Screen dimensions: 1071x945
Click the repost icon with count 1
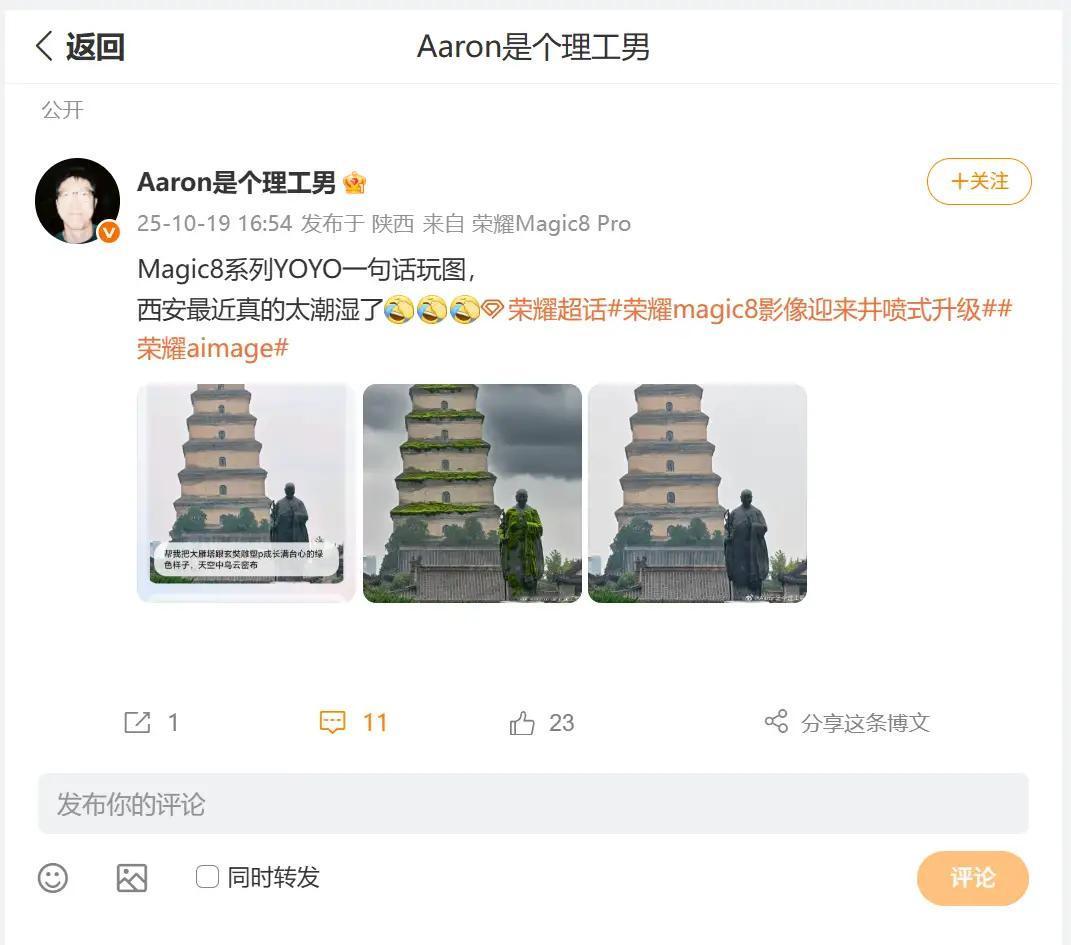coord(137,722)
